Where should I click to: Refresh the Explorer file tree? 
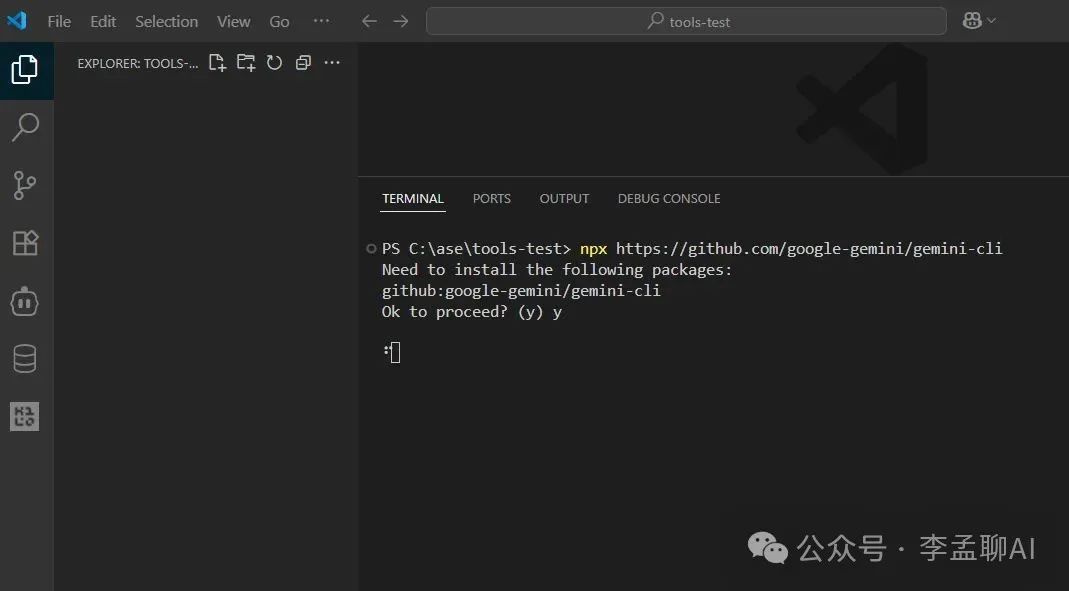point(274,63)
